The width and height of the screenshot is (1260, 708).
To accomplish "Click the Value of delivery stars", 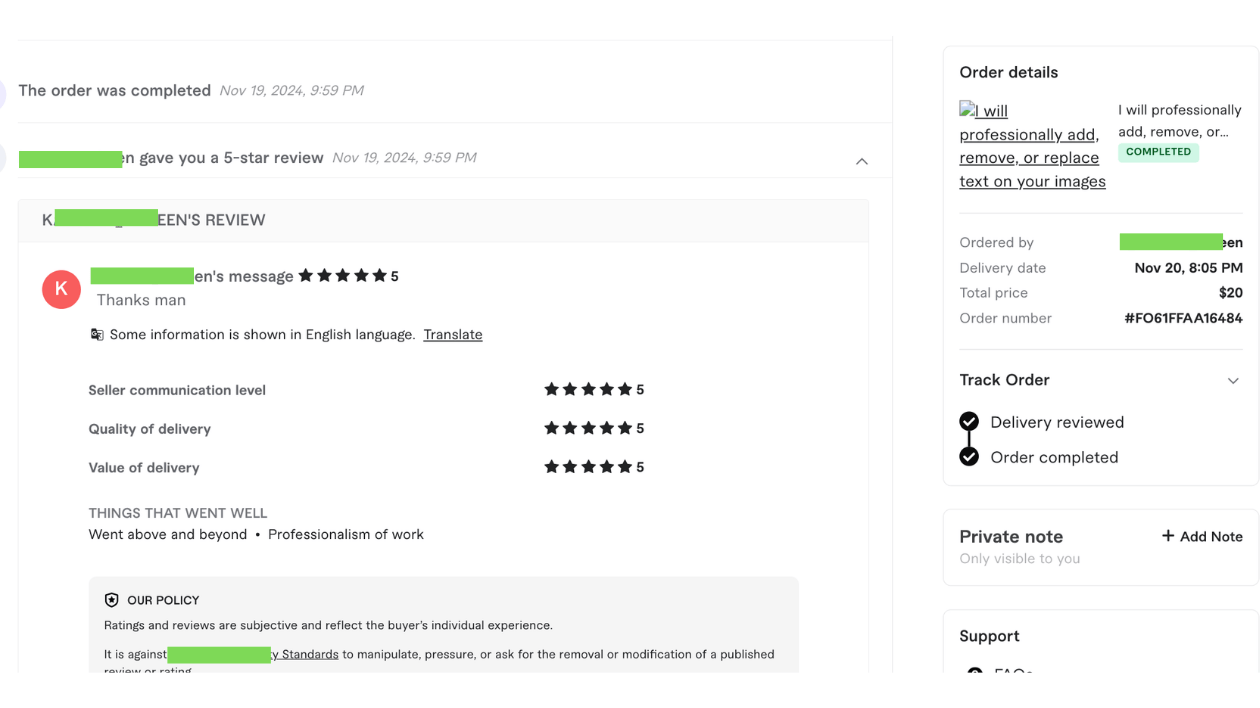I will click(x=588, y=467).
